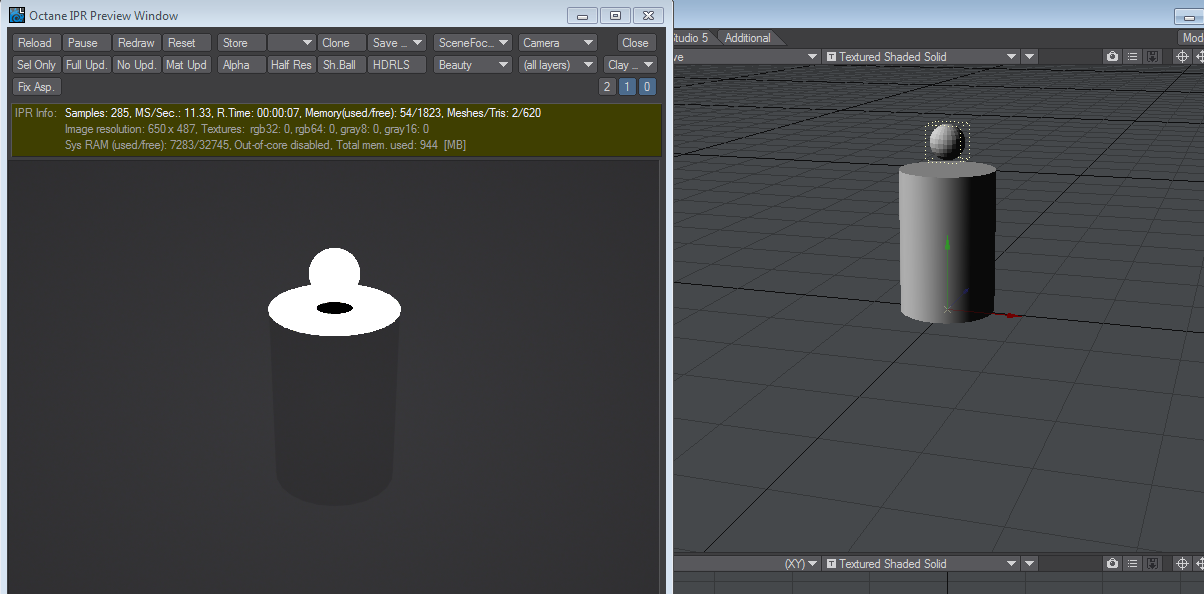Switch to the Additional tab
The width and height of the screenshot is (1204, 594).
click(x=748, y=38)
